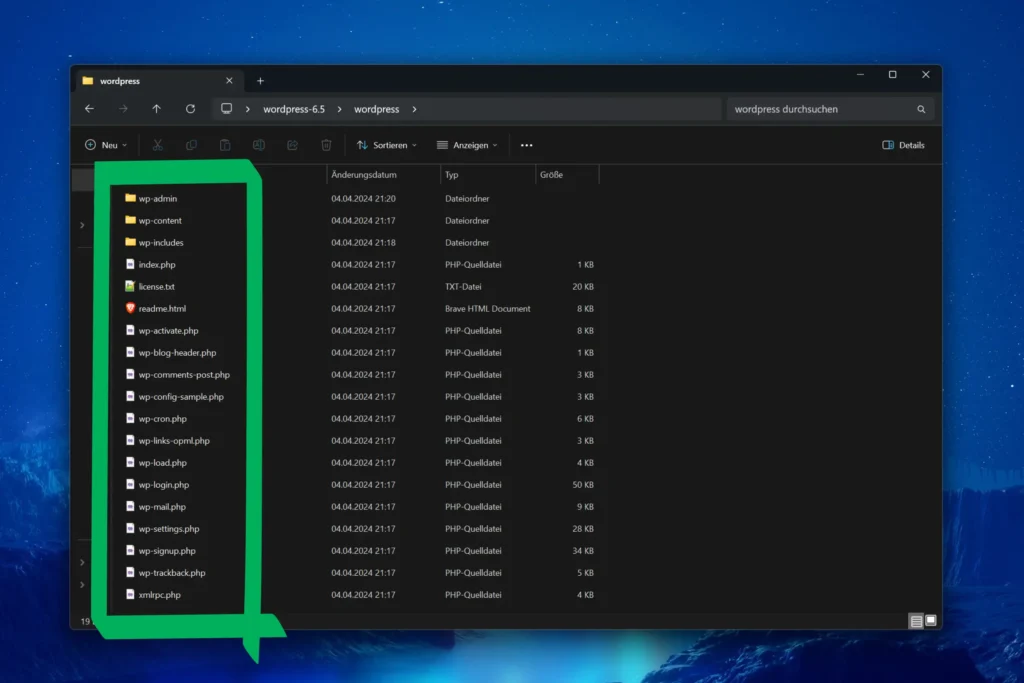Open the Anzeigen dropdown menu
The height and width of the screenshot is (683, 1024).
pos(467,145)
